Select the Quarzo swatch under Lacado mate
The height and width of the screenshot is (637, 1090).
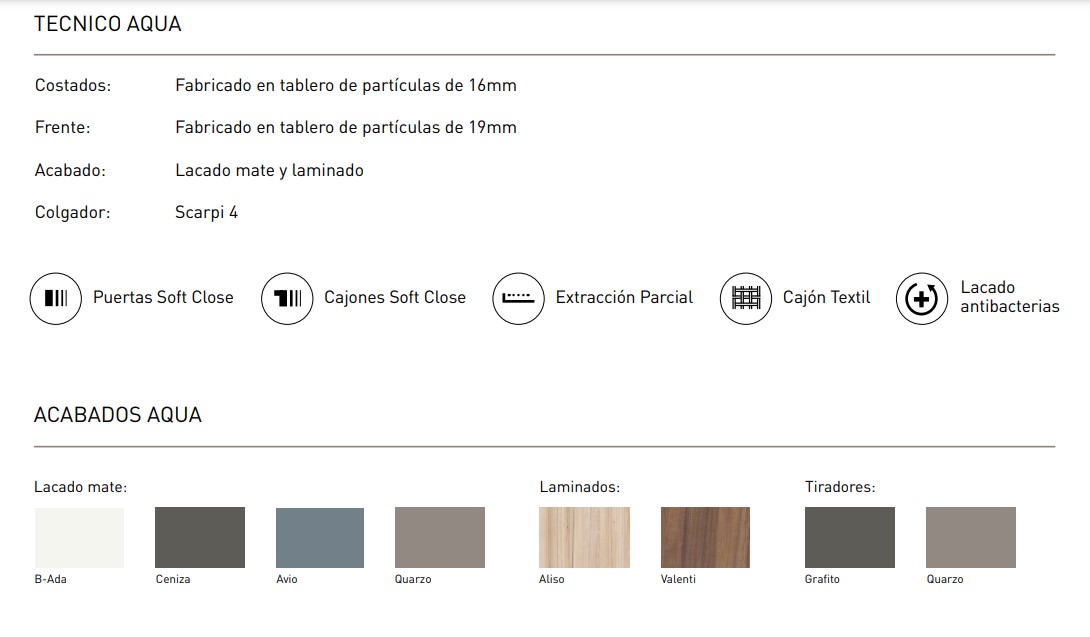[440, 538]
